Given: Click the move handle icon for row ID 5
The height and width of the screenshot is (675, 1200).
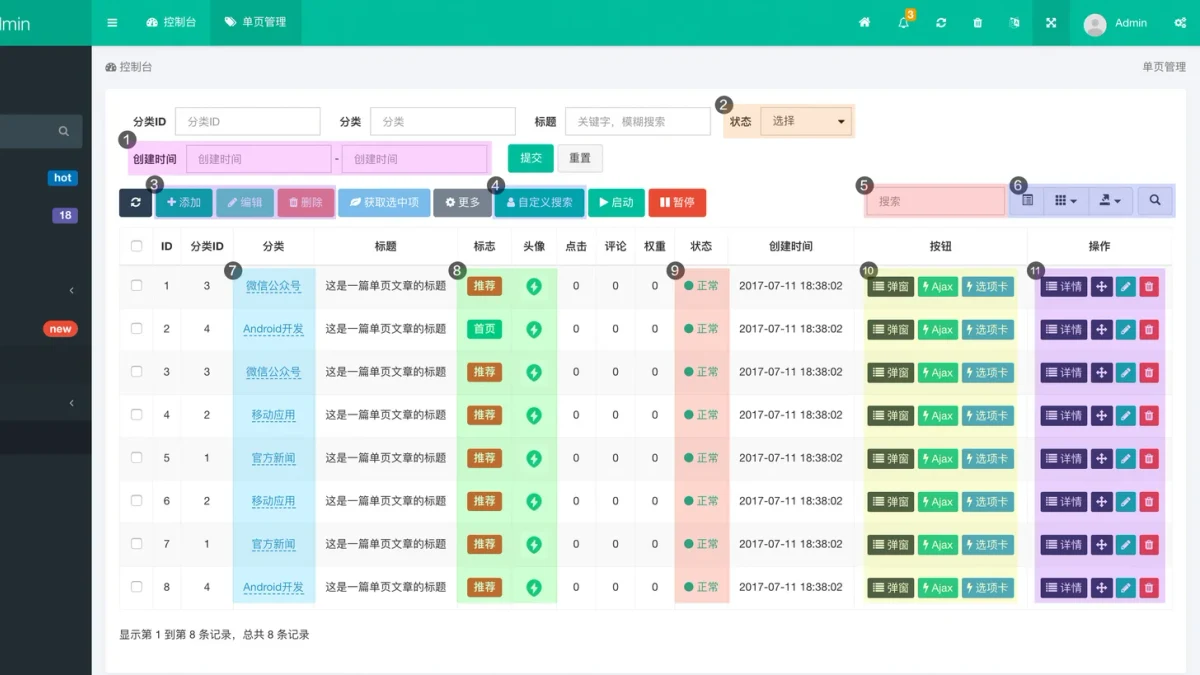Looking at the screenshot, I should click(1101, 459).
